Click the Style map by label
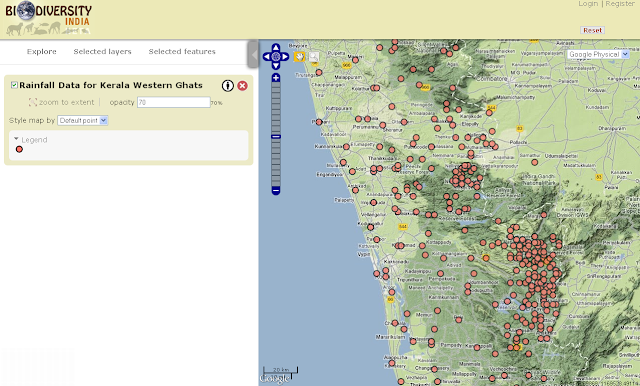This screenshot has width=640, height=386. 32,120
